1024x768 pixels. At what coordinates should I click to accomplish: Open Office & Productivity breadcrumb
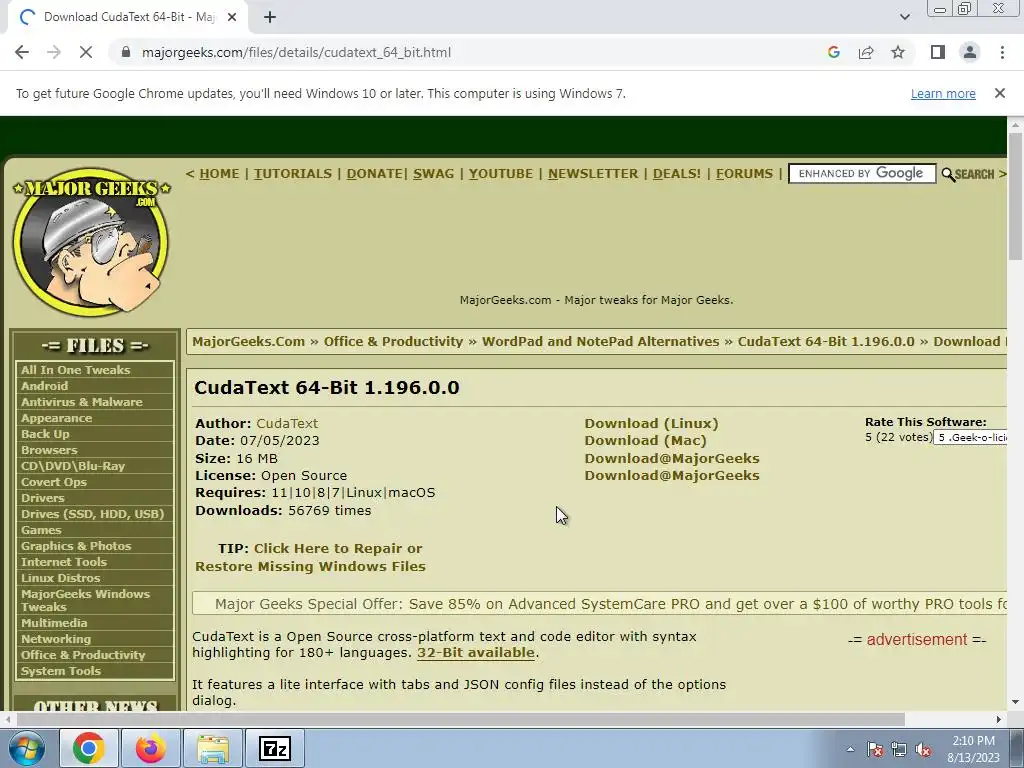tap(393, 342)
